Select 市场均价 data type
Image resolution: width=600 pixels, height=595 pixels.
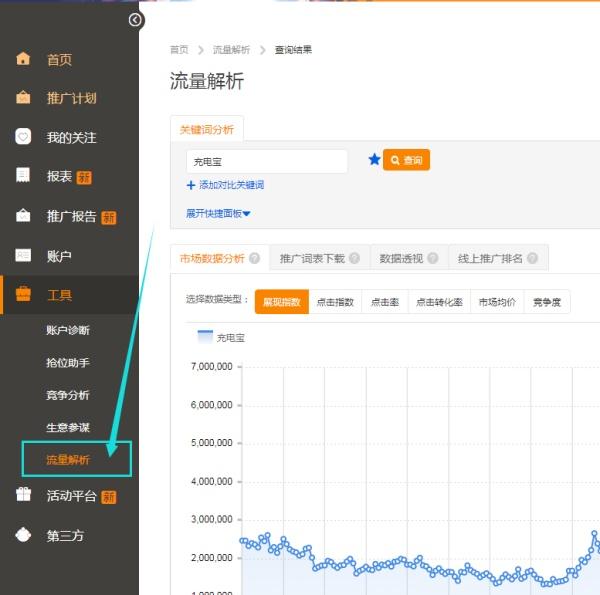(497, 302)
